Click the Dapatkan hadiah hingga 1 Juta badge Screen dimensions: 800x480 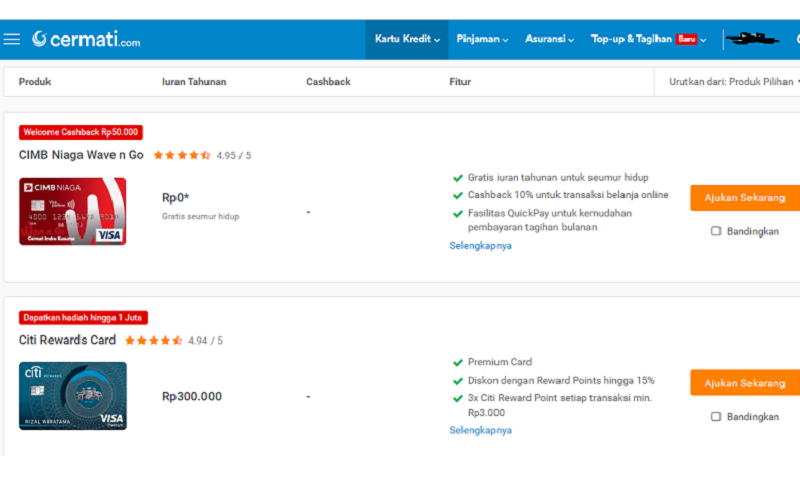(83, 317)
